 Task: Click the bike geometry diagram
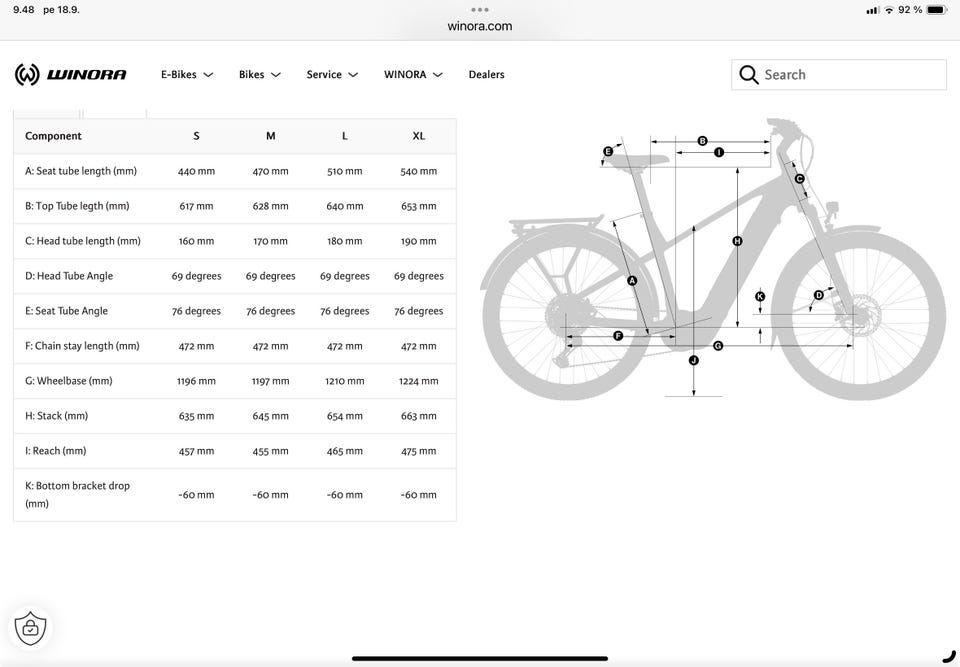coord(713,258)
